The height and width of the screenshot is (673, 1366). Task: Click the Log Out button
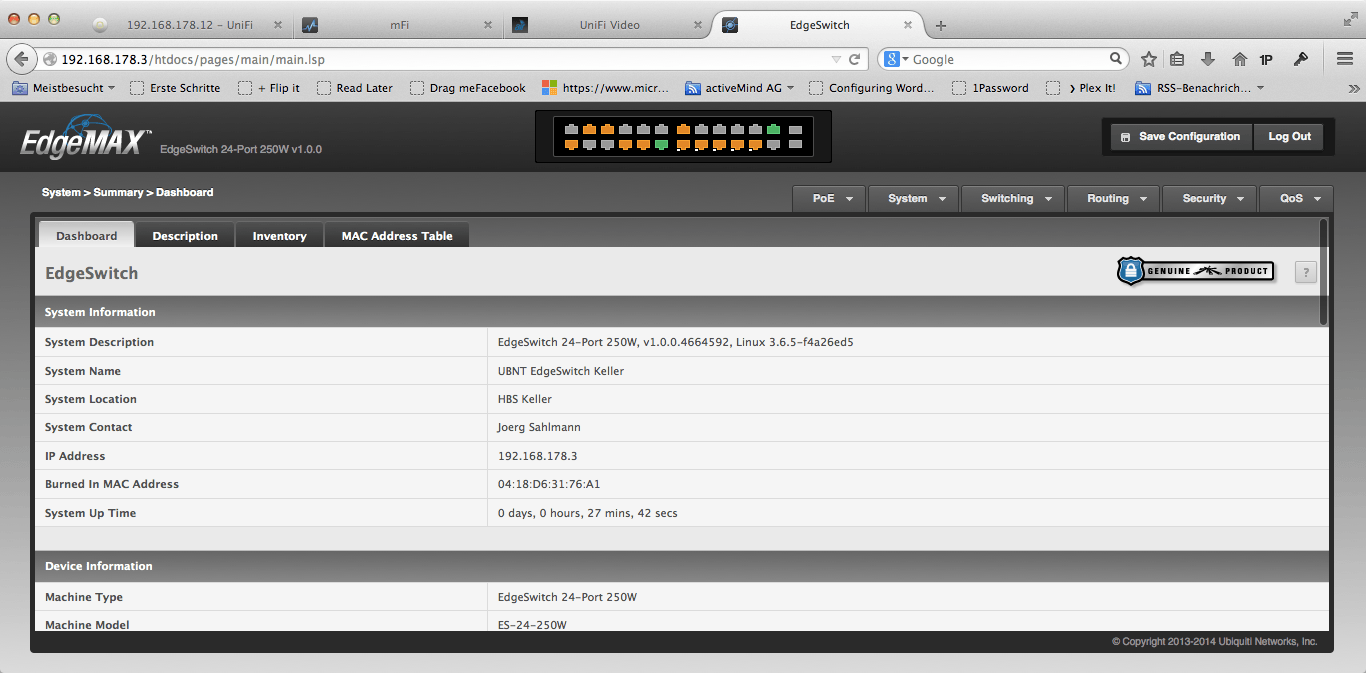[x=1290, y=137]
